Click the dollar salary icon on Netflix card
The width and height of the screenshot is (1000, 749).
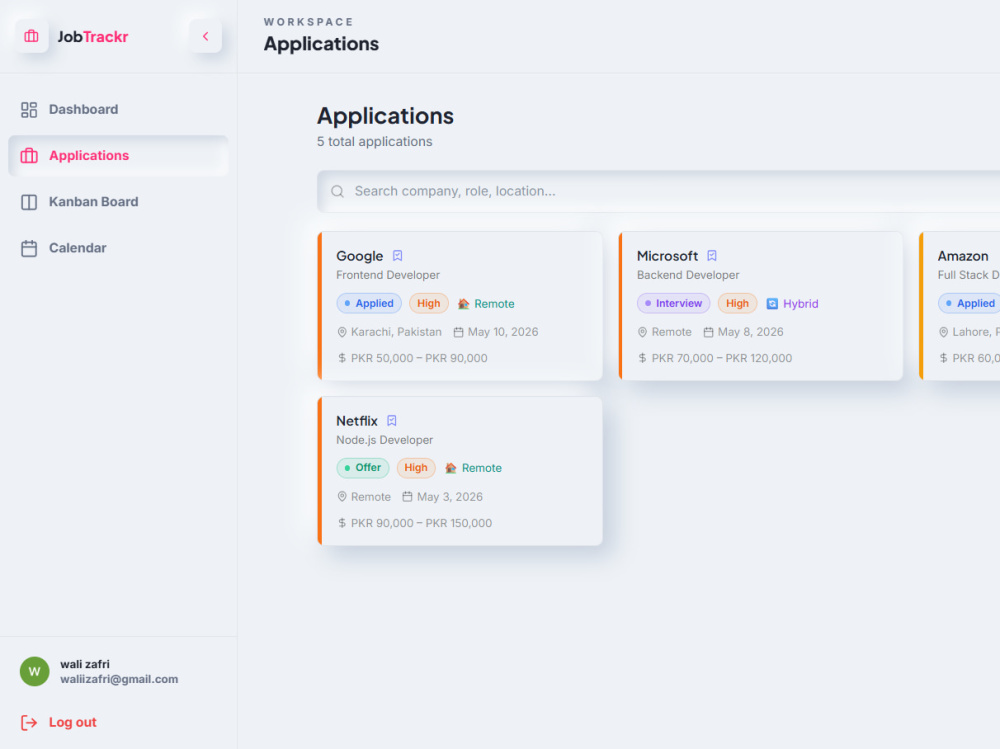(x=342, y=523)
